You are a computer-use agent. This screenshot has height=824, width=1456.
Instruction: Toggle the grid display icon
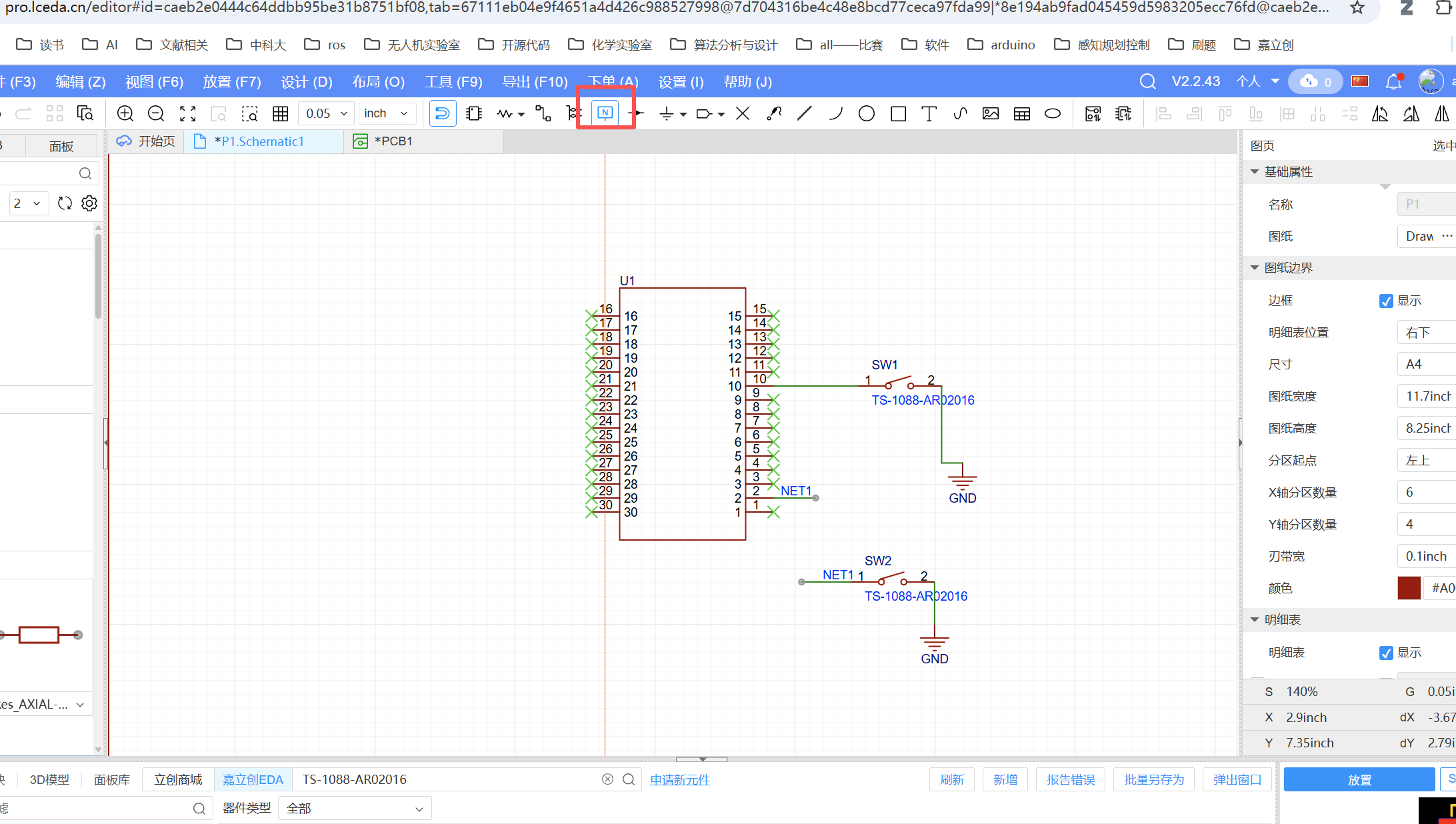(280, 113)
